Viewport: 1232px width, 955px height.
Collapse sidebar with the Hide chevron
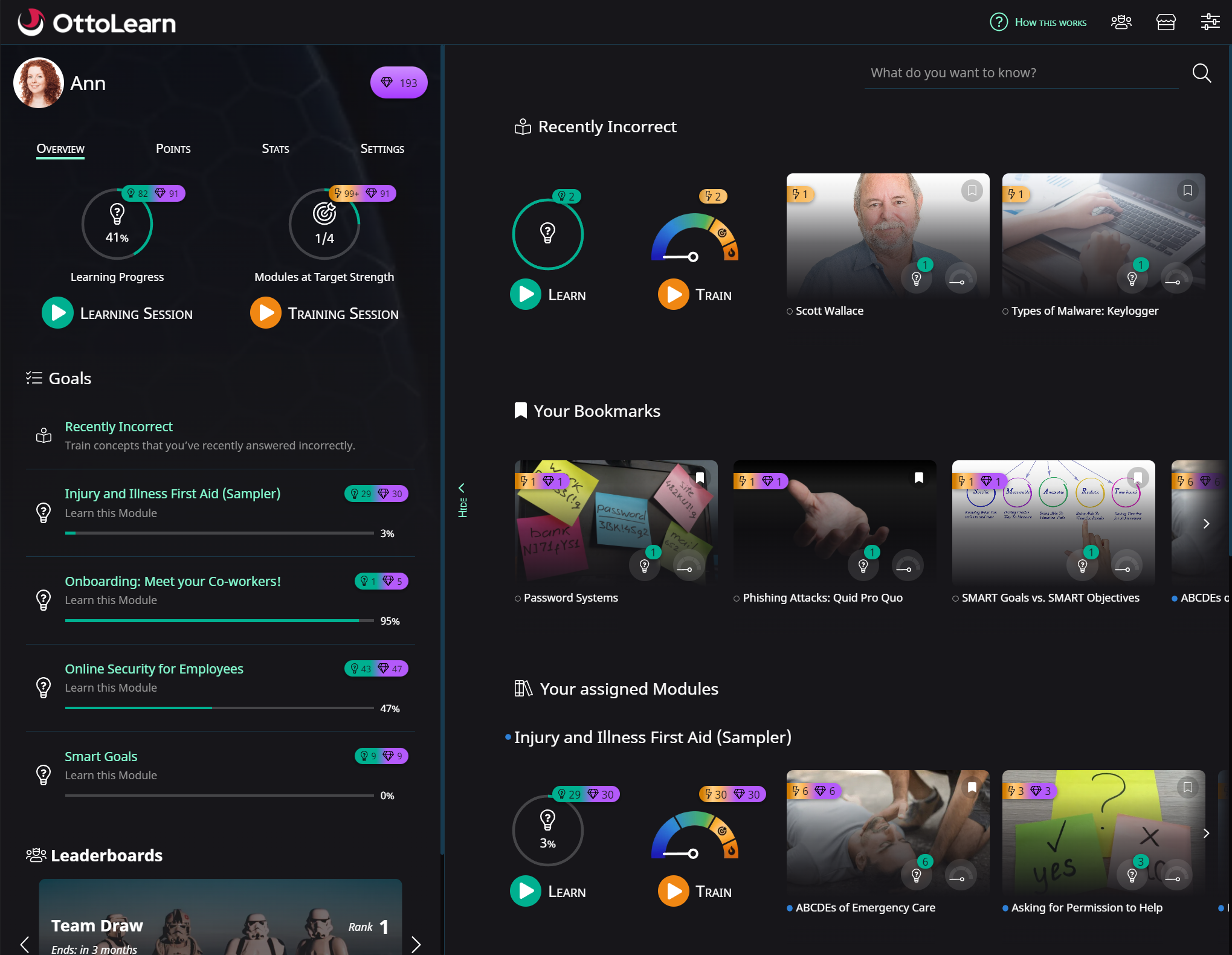coord(462,500)
